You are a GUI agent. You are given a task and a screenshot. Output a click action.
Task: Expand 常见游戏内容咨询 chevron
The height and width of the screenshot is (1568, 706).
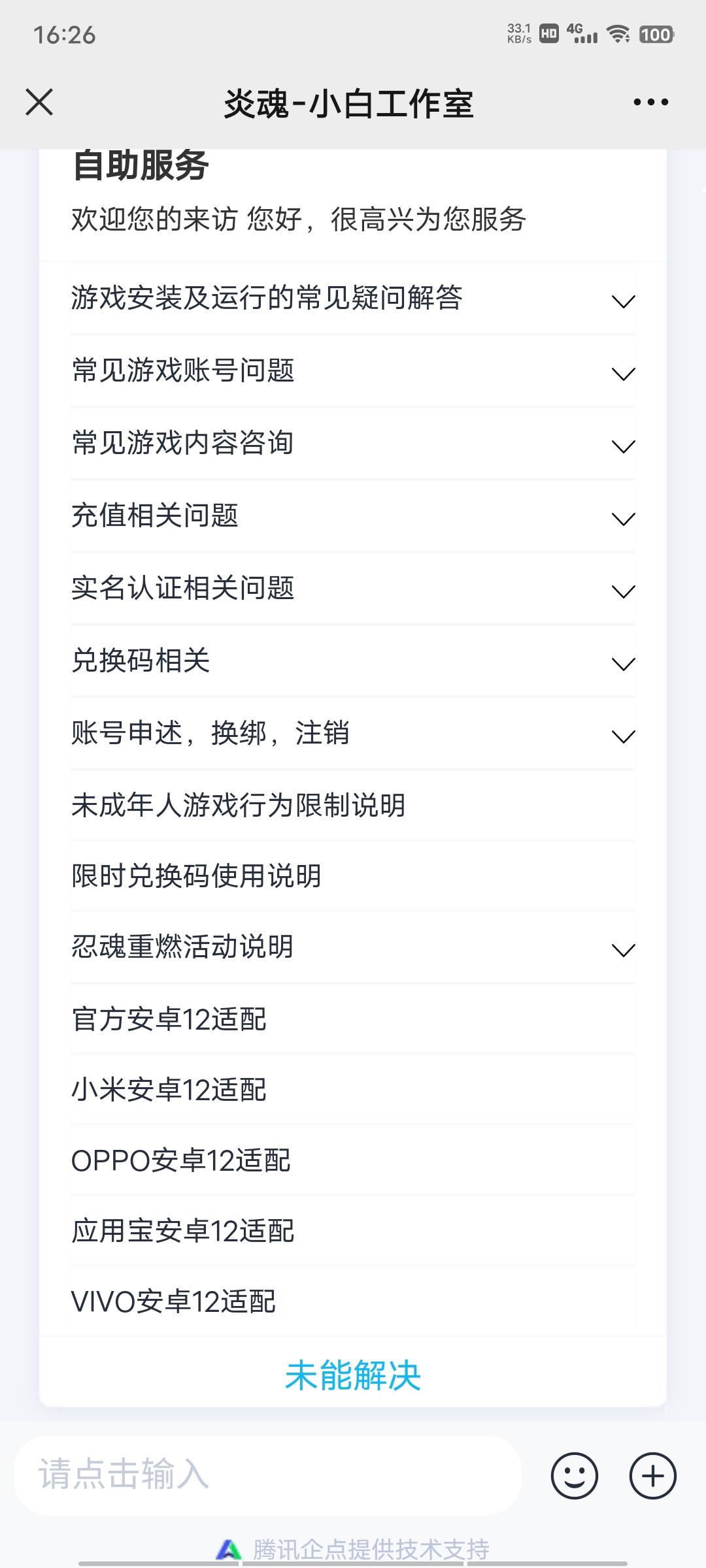[x=623, y=446]
